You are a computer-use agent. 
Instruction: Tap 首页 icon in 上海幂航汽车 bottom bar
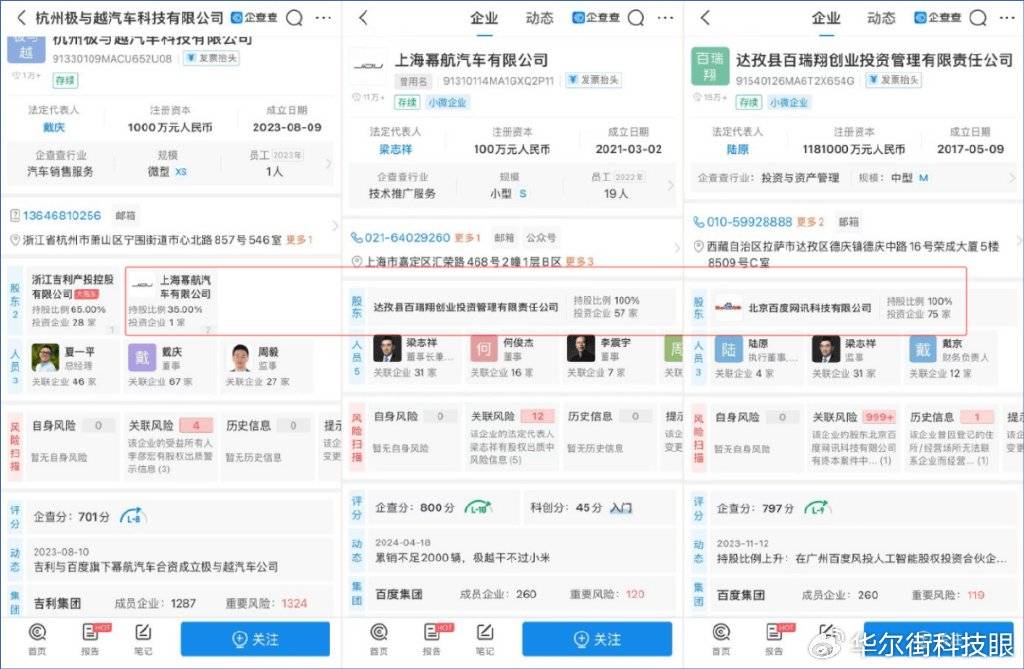click(379, 638)
